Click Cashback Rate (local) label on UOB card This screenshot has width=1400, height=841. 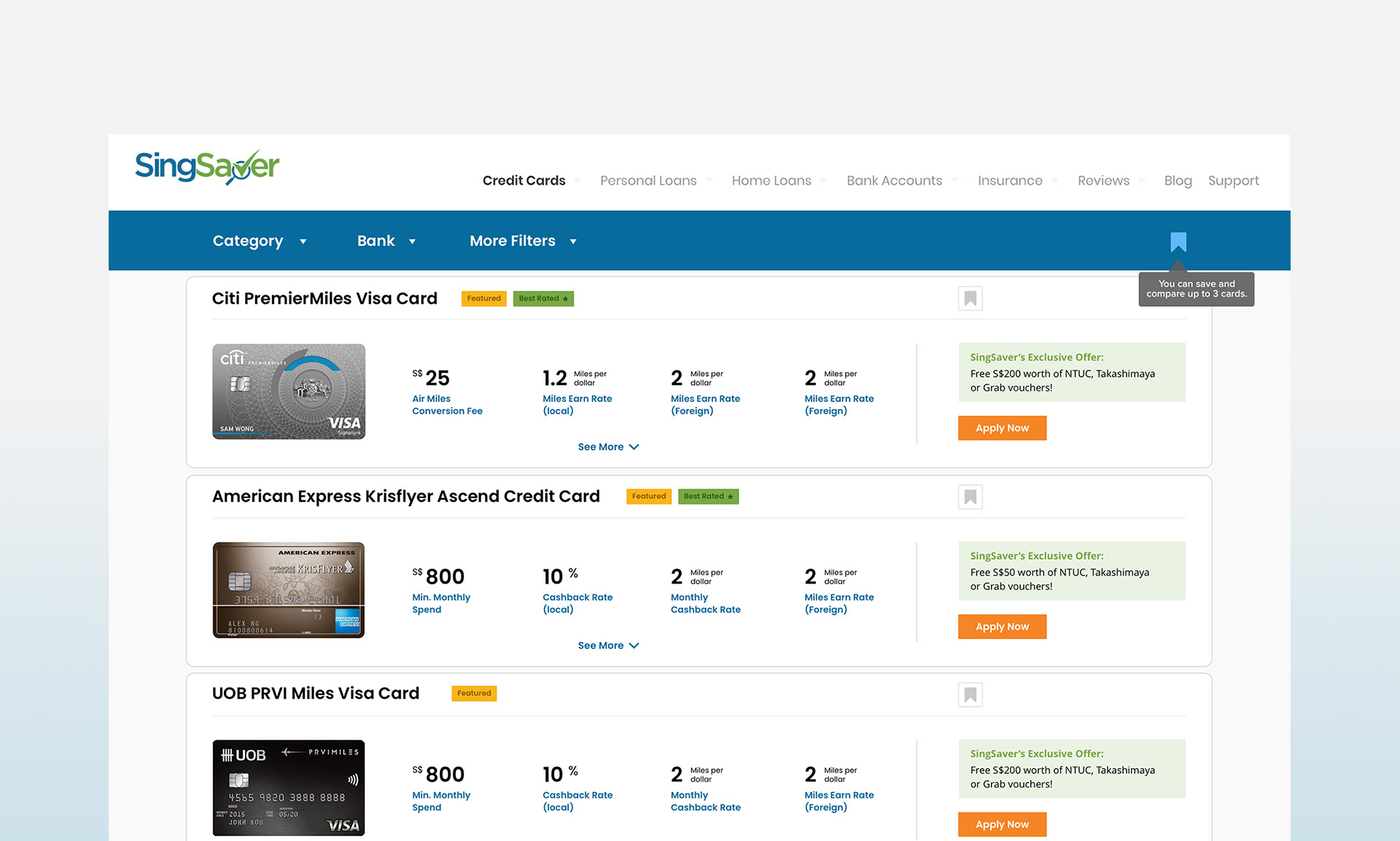point(577,801)
